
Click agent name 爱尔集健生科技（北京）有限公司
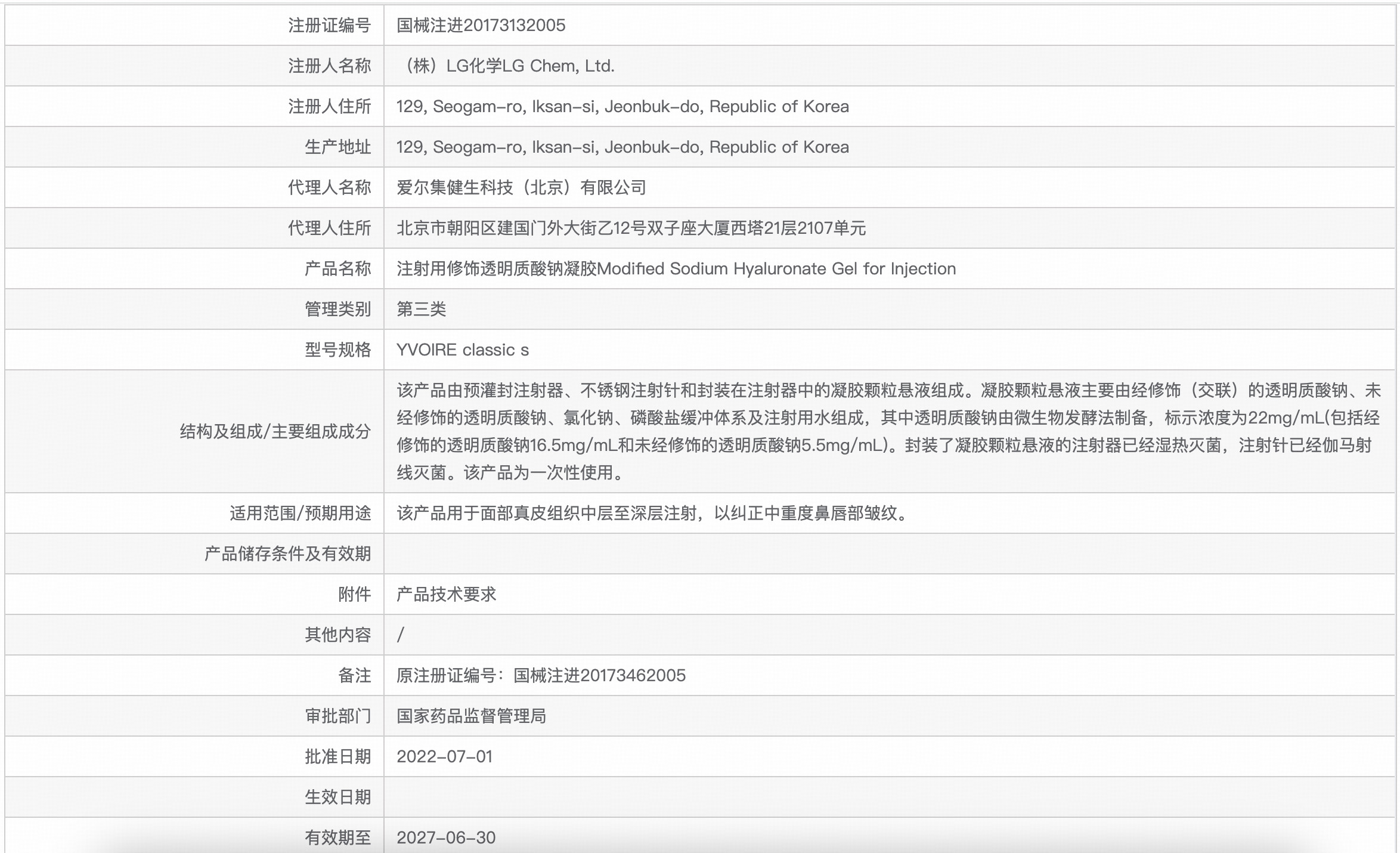(x=521, y=187)
